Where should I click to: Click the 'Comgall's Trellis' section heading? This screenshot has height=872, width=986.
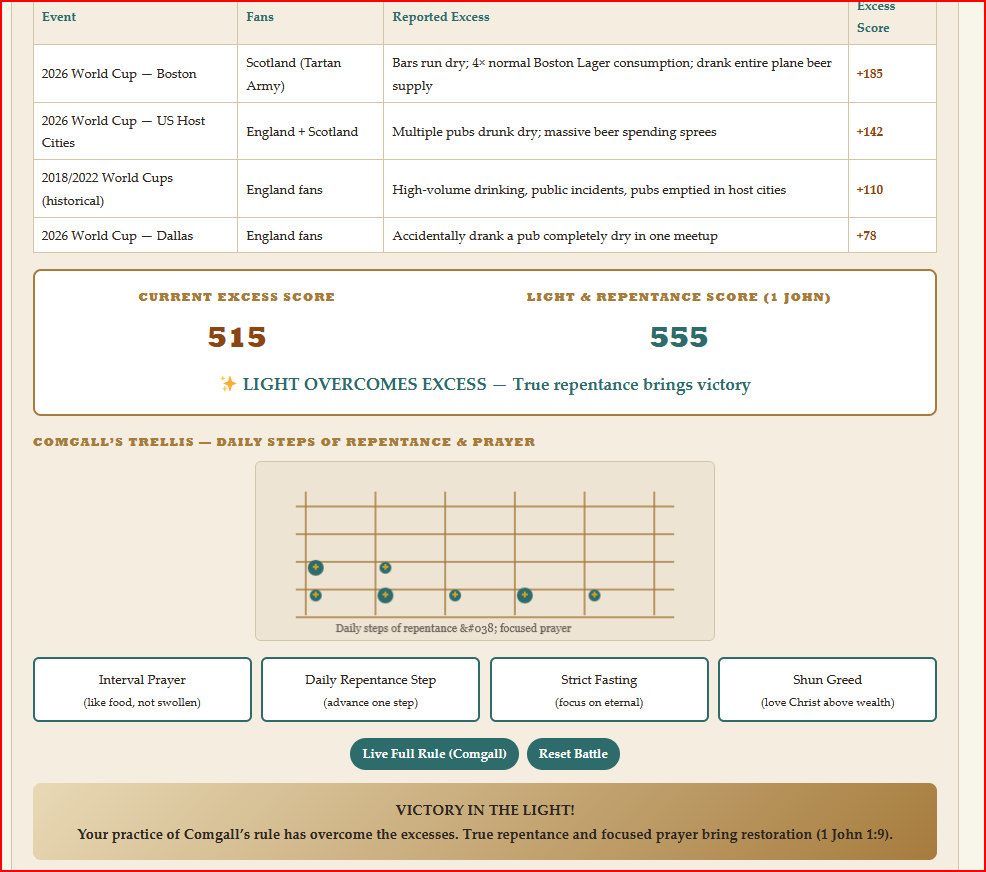click(284, 442)
